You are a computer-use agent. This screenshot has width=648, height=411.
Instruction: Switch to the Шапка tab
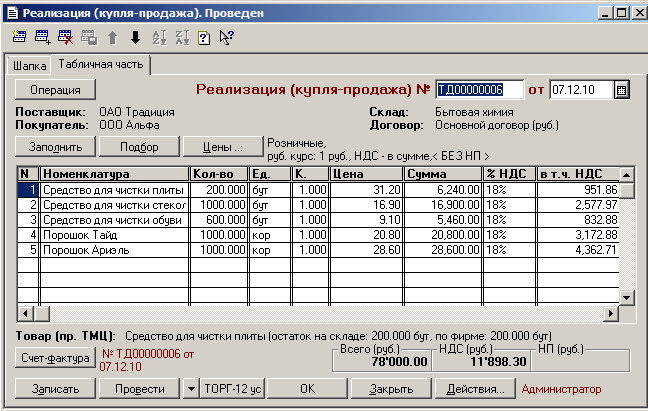[28, 66]
